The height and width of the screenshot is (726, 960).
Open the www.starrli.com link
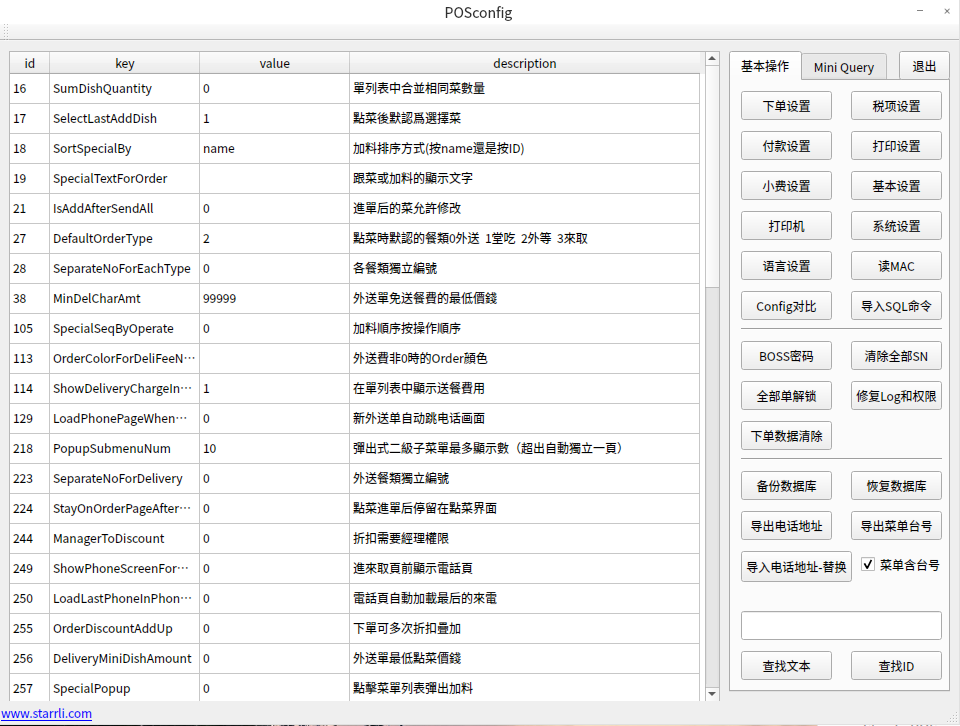[46, 713]
